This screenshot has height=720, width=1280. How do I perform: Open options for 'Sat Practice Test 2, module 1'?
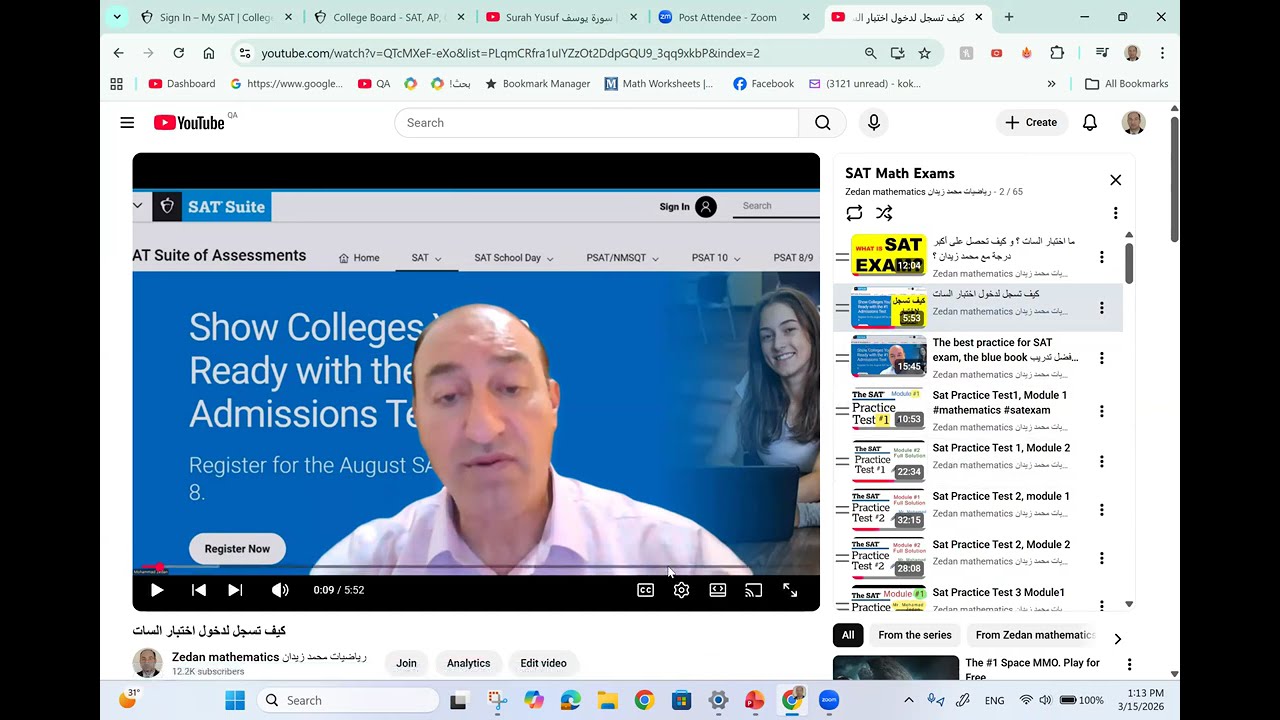(1102, 510)
